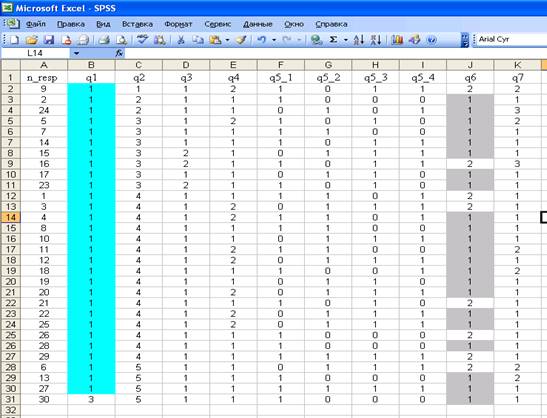Expand the Paste options dropdown arrow
The width and height of the screenshot is (547, 418).
click(227, 40)
